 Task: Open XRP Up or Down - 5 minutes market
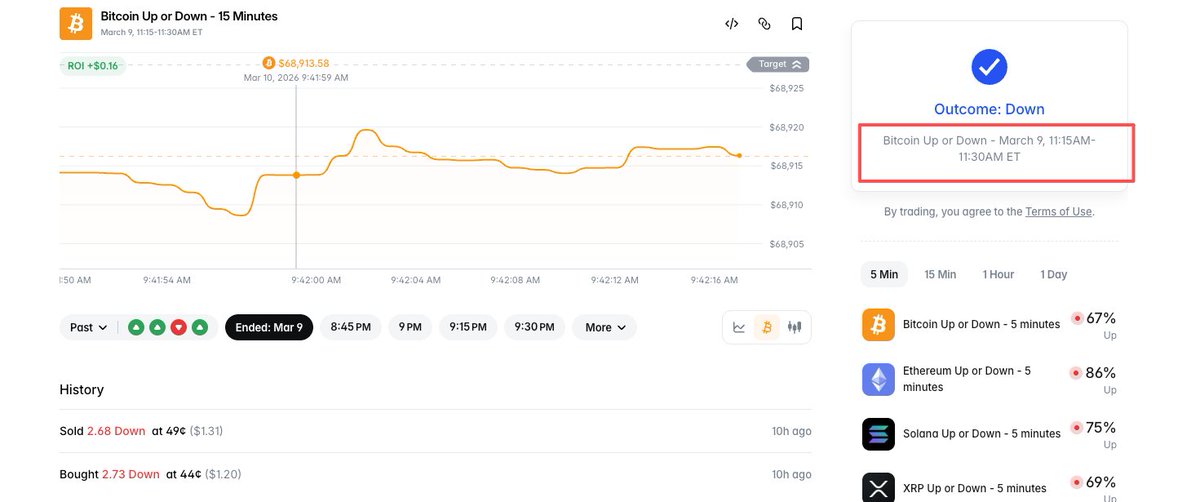pyautogui.click(x=975, y=488)
